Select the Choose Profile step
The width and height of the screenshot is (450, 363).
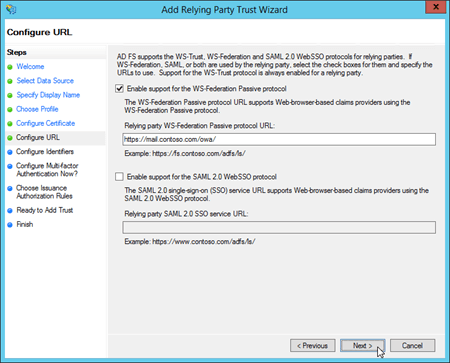tap(37, 109)
